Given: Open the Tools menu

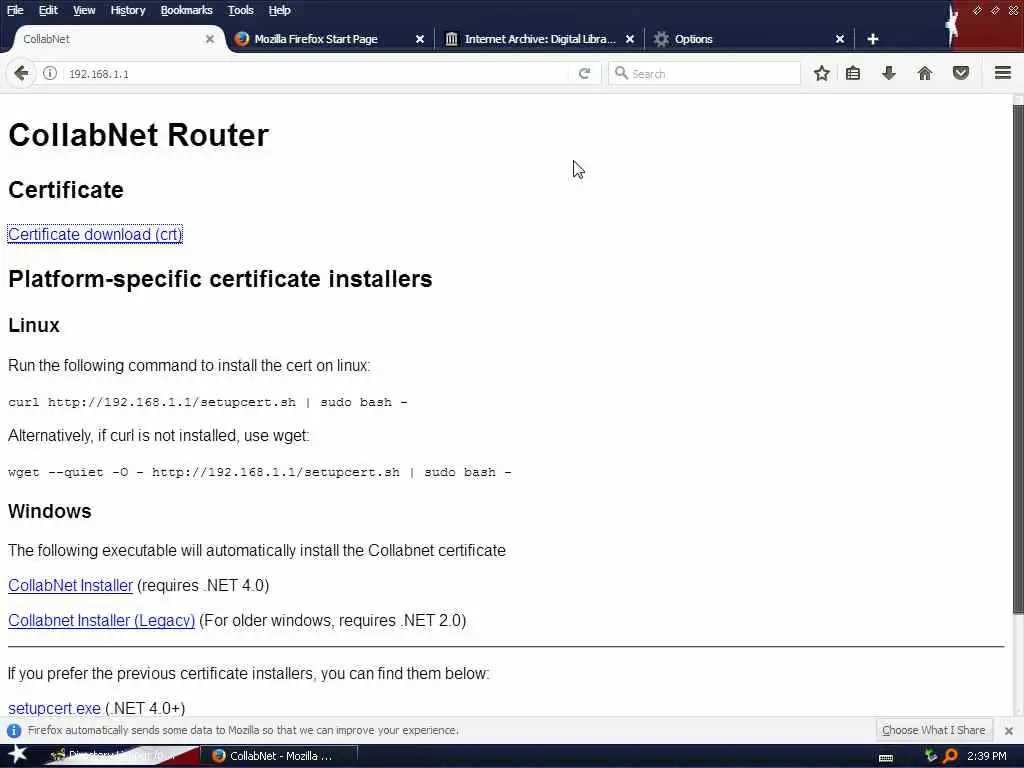Looking at the screenshot, I should coord(240,10).
